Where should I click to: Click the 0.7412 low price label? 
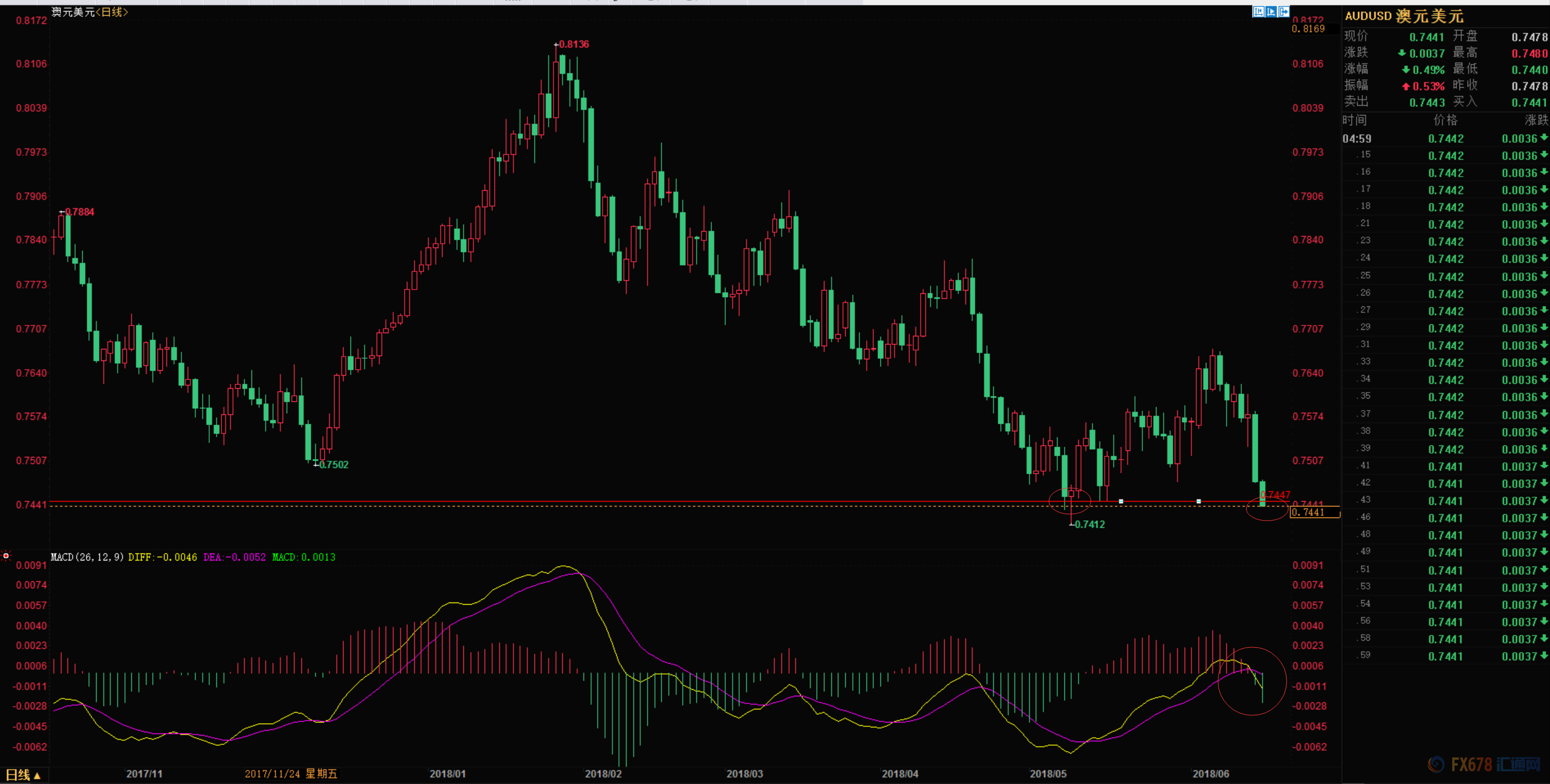(x=1090, y=524)
